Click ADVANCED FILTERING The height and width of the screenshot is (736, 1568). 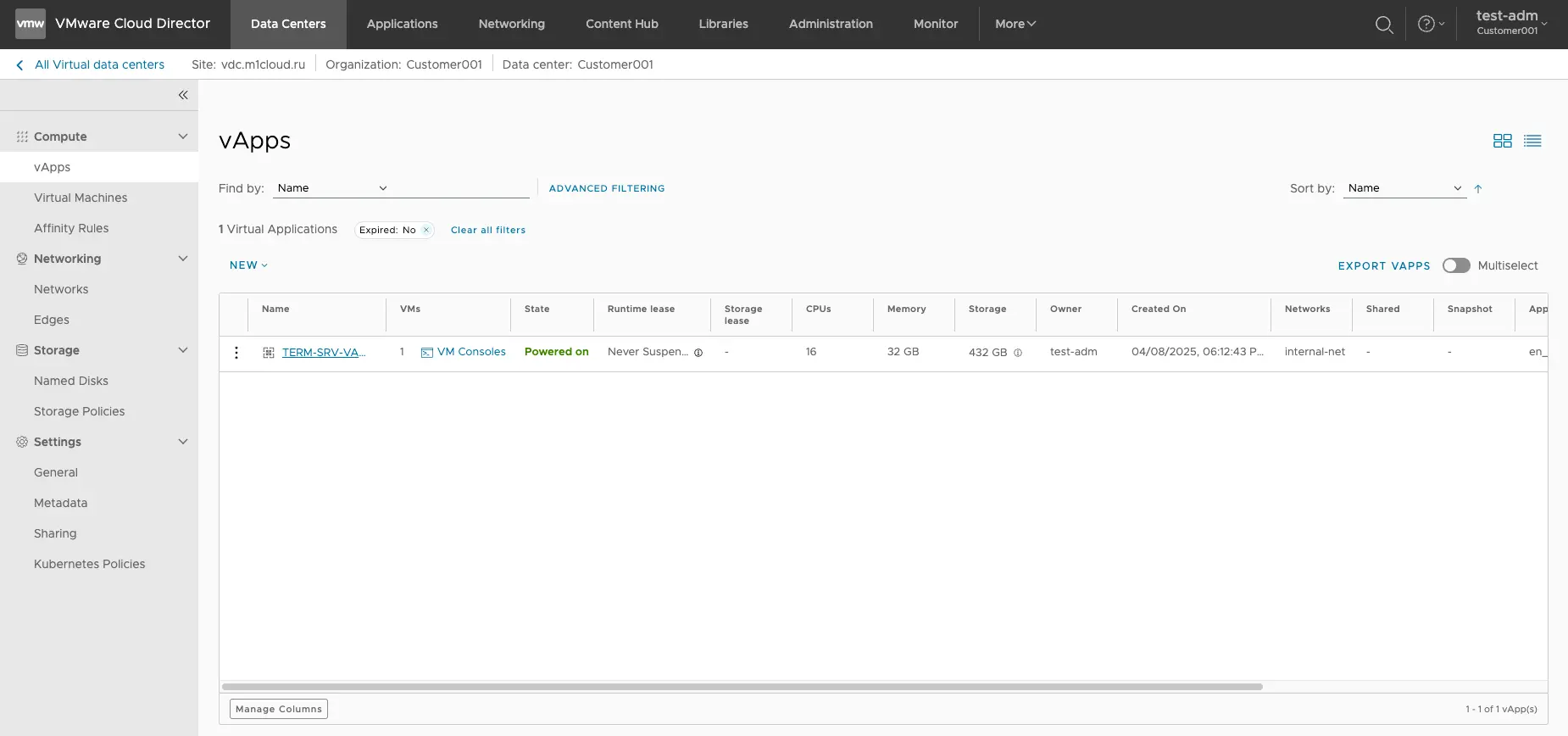pyautogui.click(x=607, y=188)
